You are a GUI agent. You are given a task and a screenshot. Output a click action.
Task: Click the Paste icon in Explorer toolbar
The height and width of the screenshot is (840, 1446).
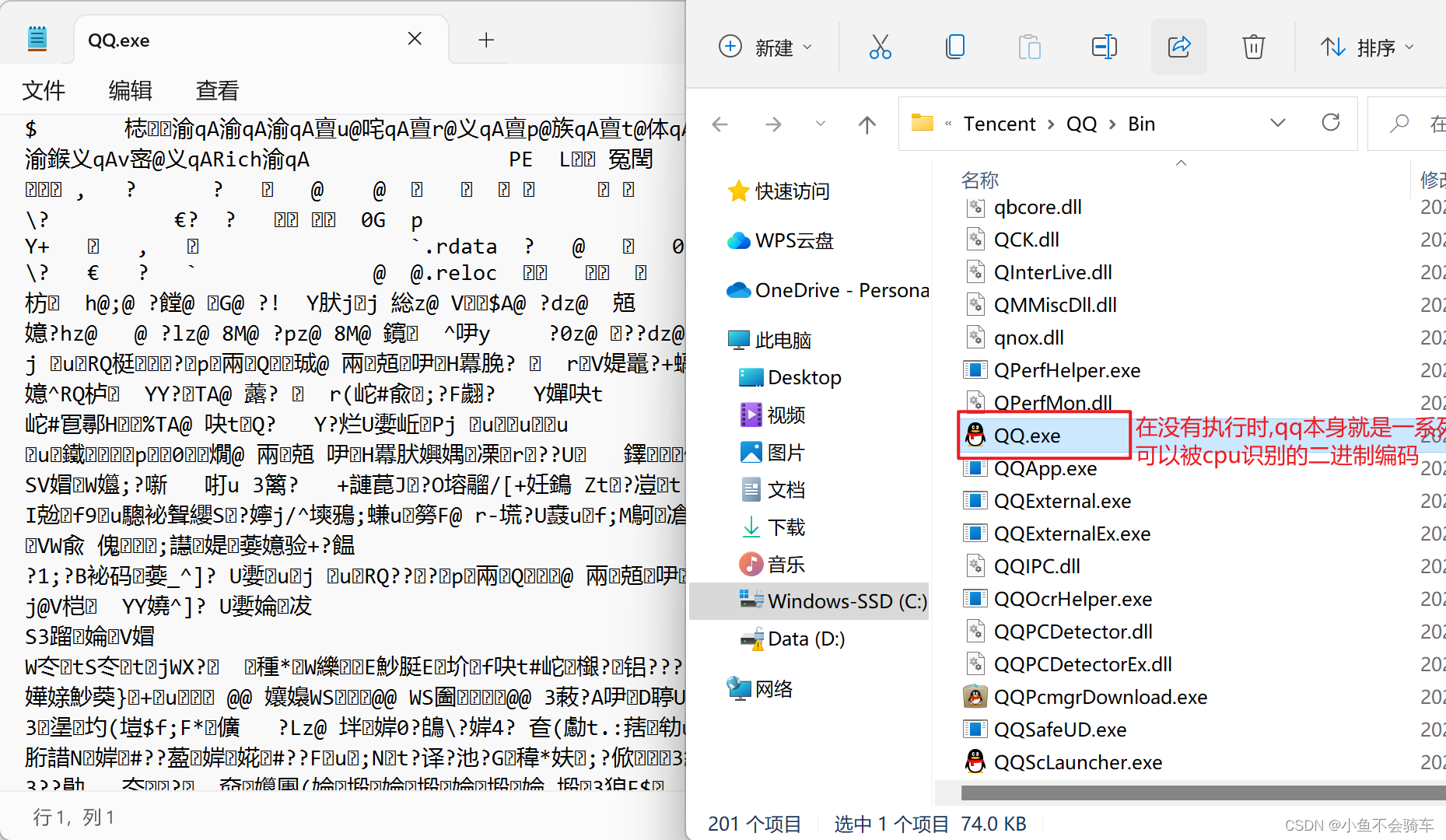click(x=1029, y=47)
